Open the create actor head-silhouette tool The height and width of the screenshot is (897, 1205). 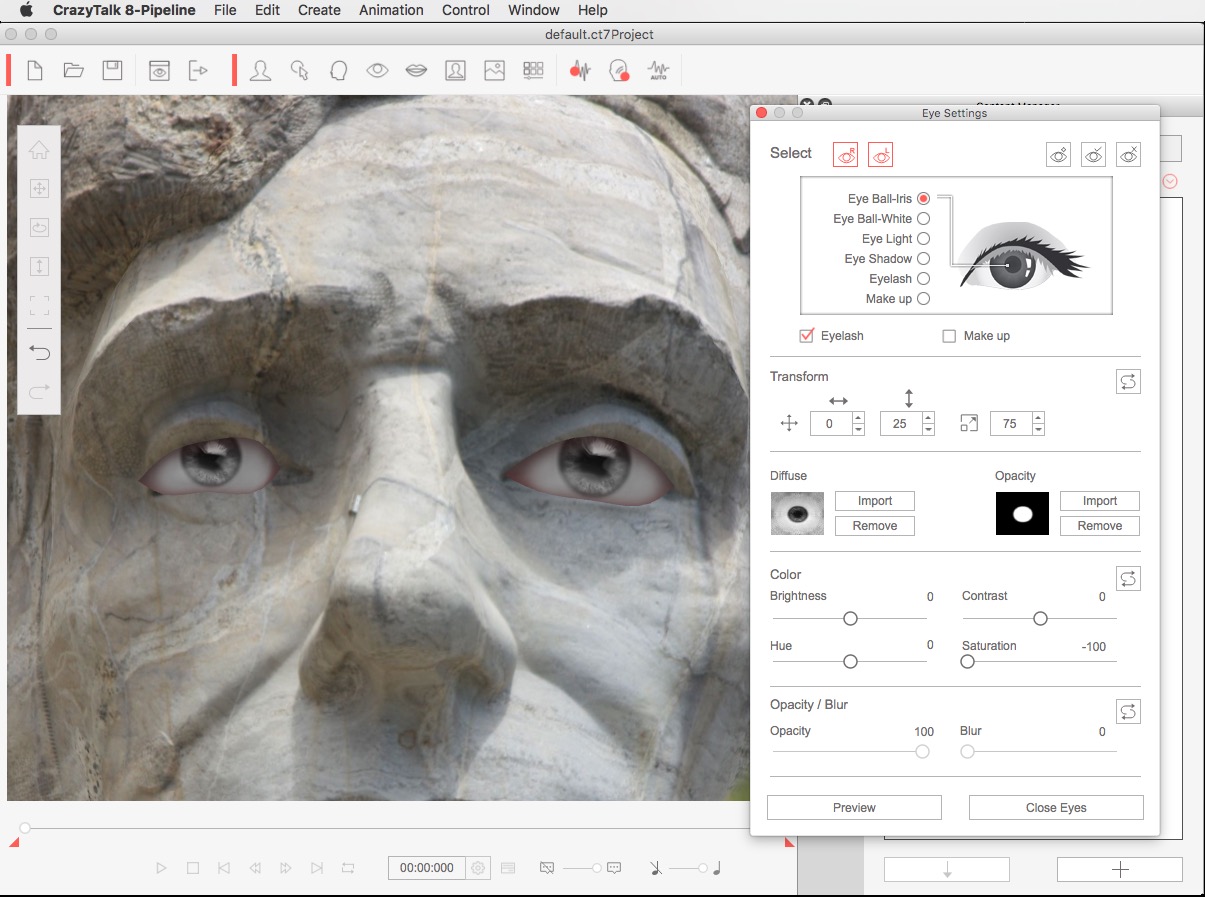pyautogui.click(x=261, y=70)
